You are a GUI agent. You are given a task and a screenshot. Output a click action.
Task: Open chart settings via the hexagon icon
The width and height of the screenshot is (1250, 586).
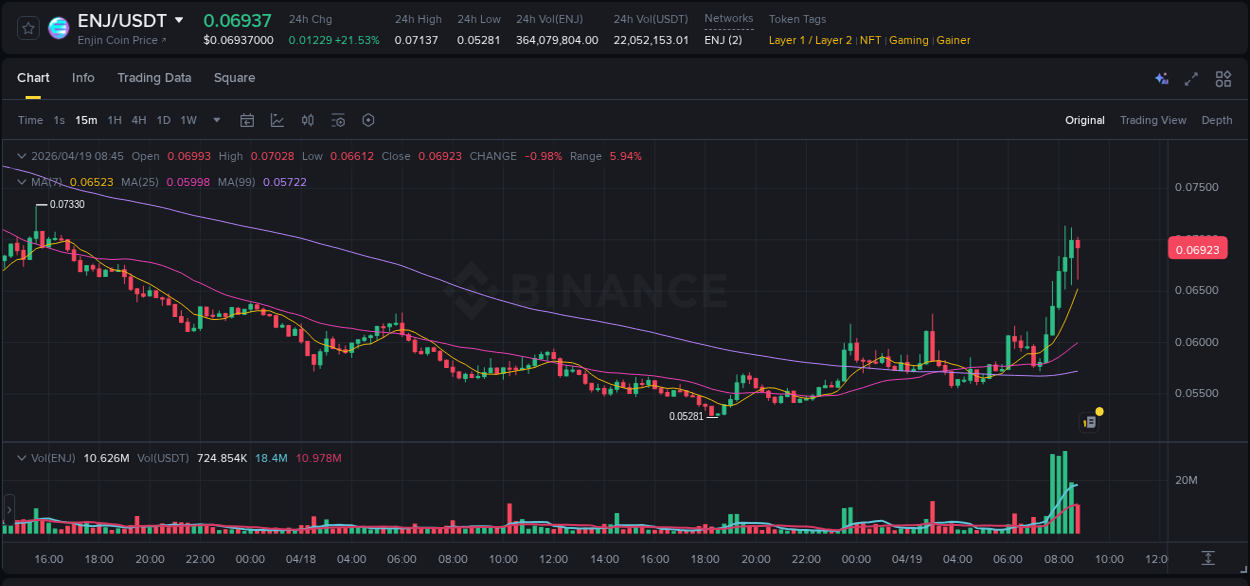click(x=368, y=120)
